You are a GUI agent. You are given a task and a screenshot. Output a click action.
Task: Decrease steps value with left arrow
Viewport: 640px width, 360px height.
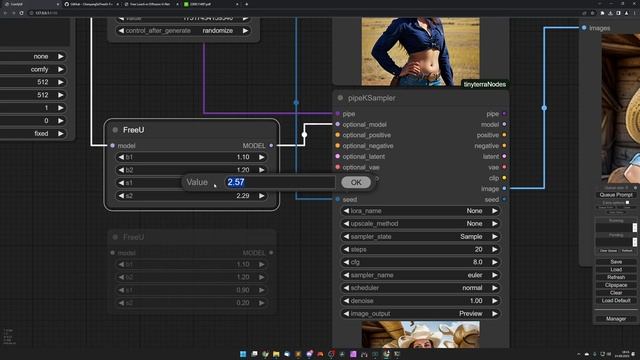346,249
